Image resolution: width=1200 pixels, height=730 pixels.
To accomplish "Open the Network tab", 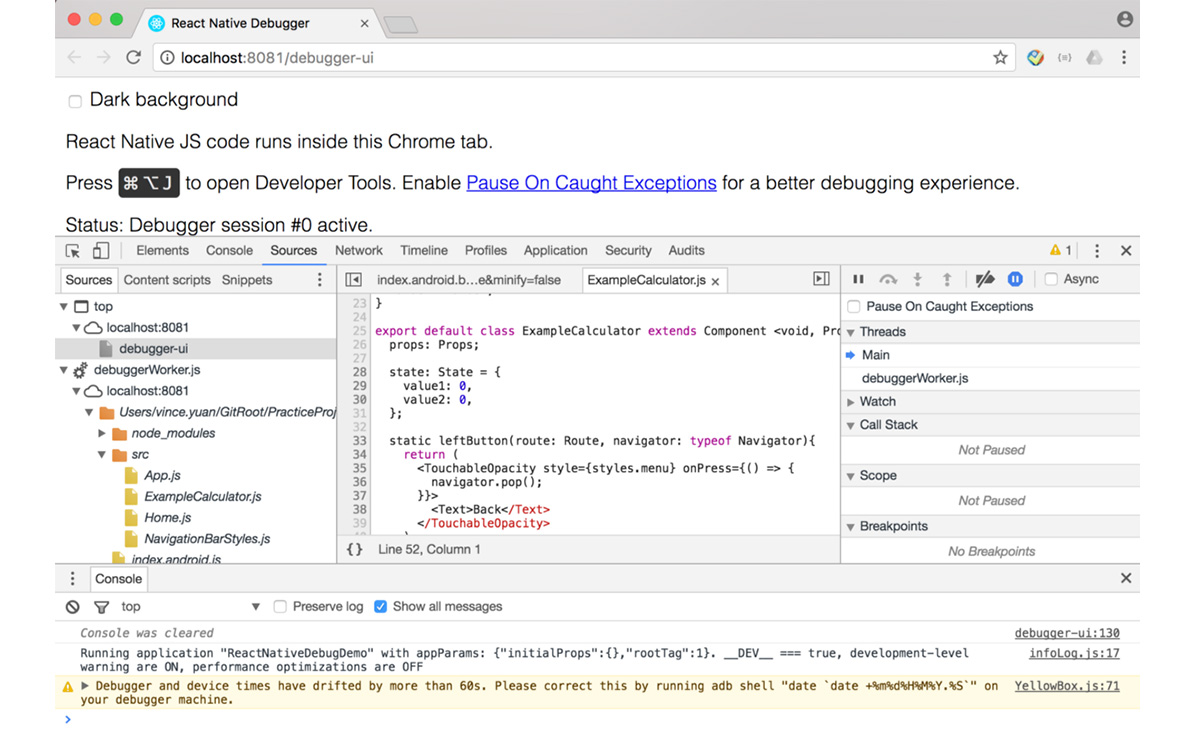I will click(359, 251).
